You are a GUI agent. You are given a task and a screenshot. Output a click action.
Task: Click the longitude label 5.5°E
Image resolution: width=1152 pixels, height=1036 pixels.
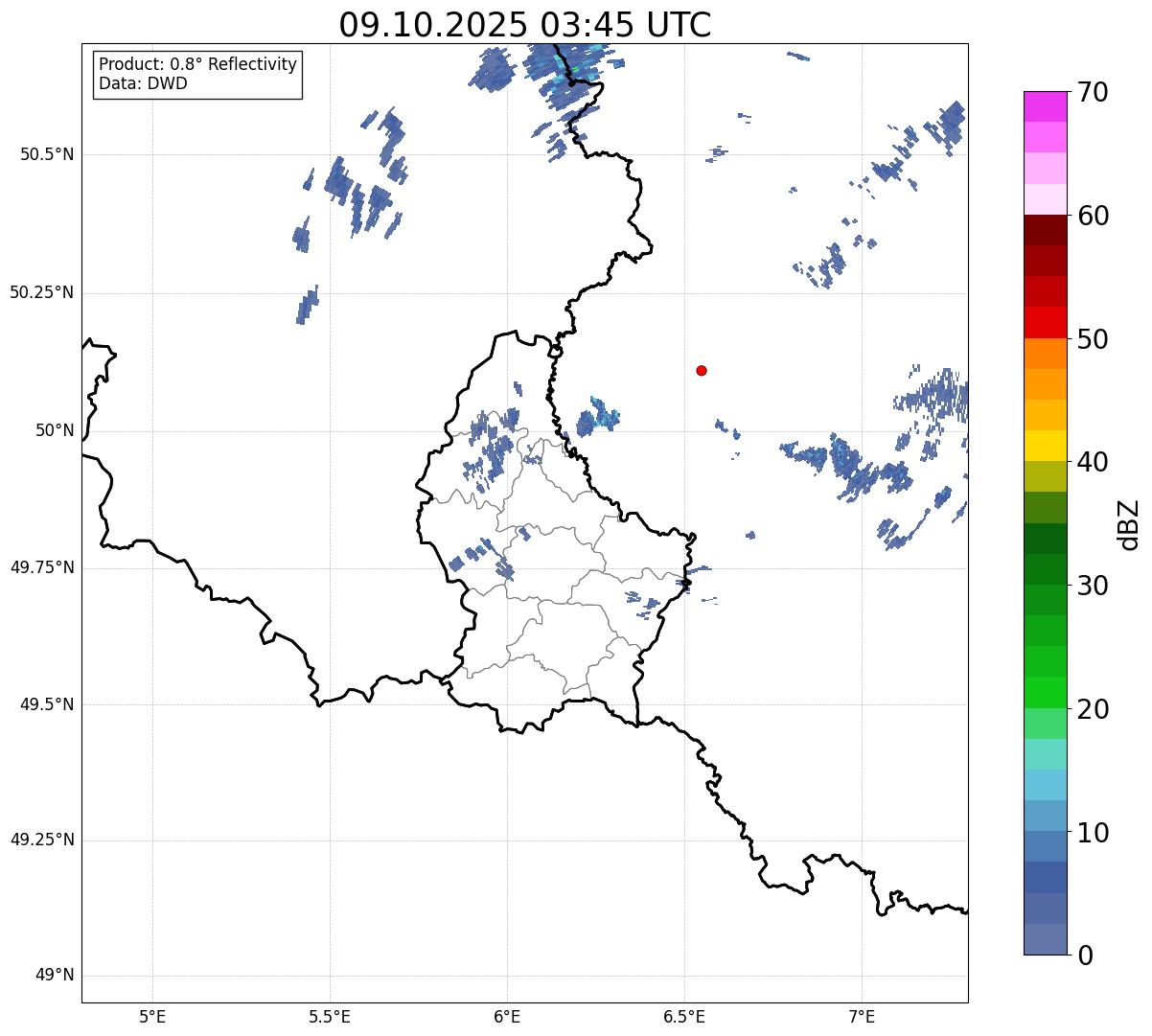tap(330, 1017)
